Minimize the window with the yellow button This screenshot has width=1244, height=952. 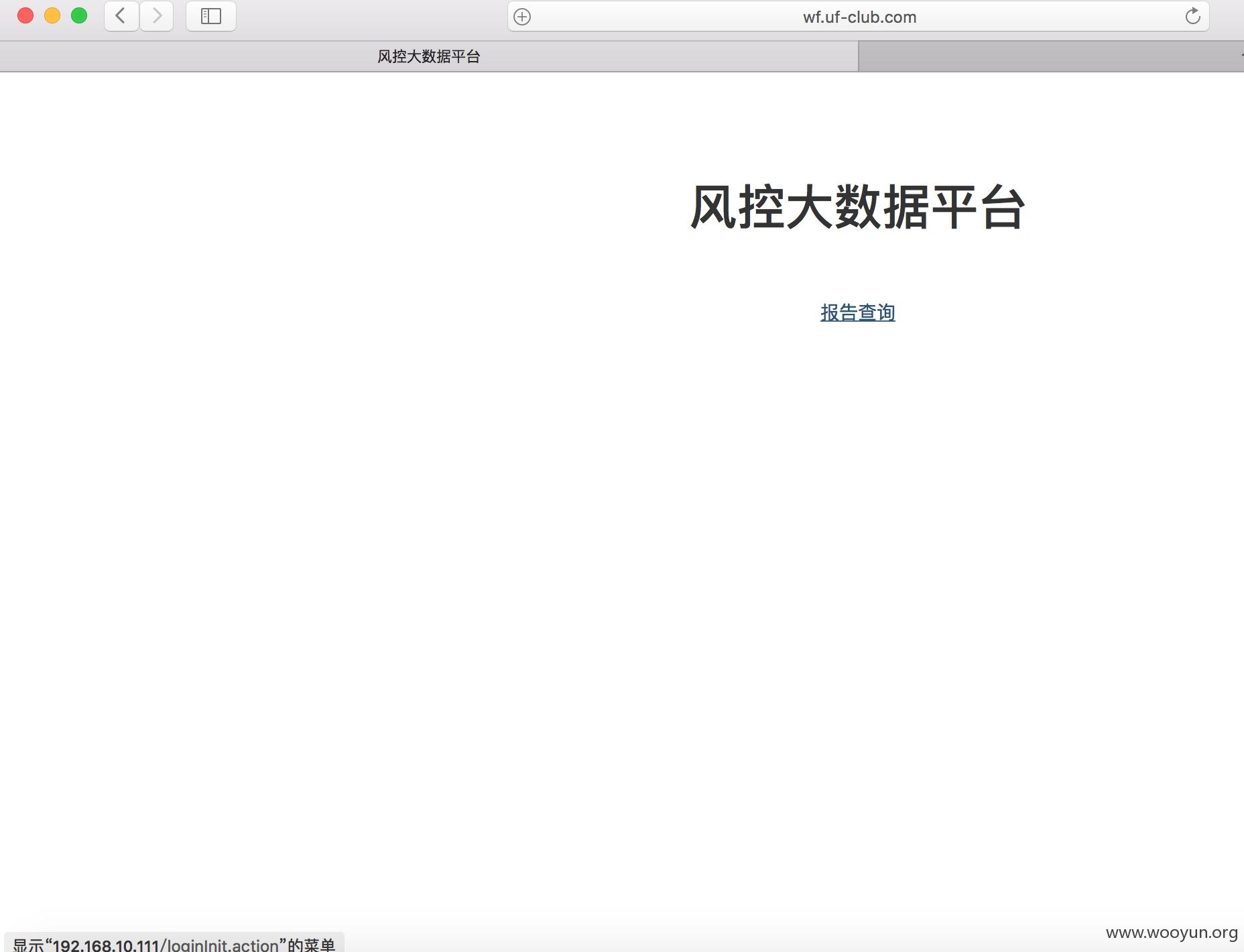[x=52, y=16]
